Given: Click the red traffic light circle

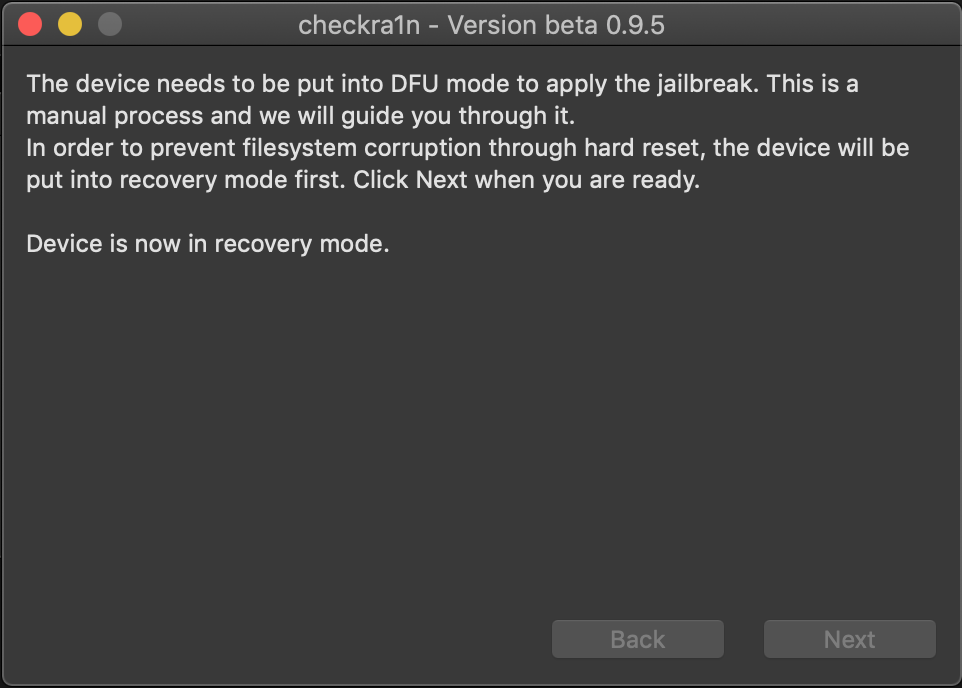Looking at the screenshot, I should [x=30, y=24].
